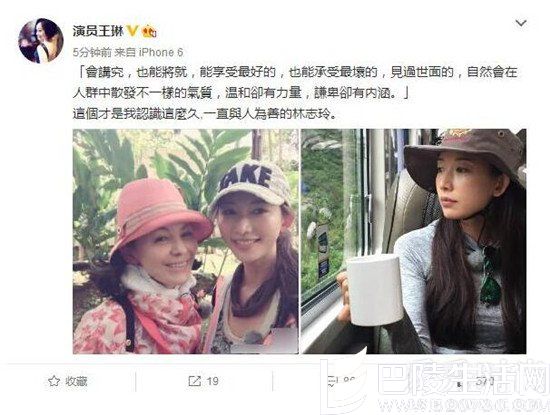Click the post line mentioning 林志玲
This screenshot has height=415, width=550.
tap(204, 114)
